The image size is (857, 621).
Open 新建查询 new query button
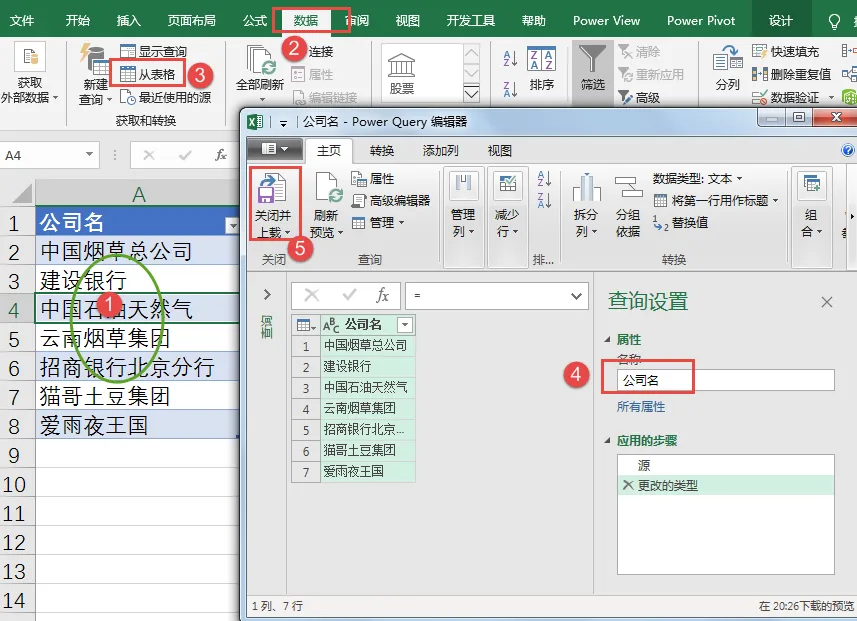pyautogui.click(x=96, y=74)
